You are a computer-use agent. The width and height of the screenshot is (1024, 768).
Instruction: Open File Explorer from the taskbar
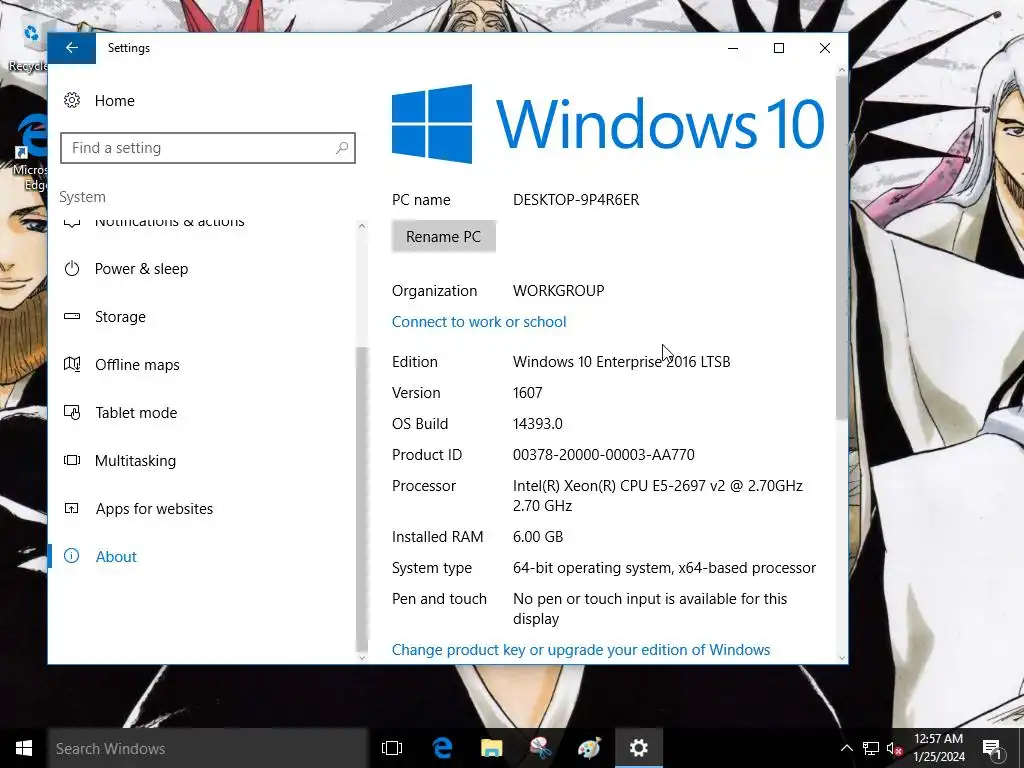click(491, 748)
